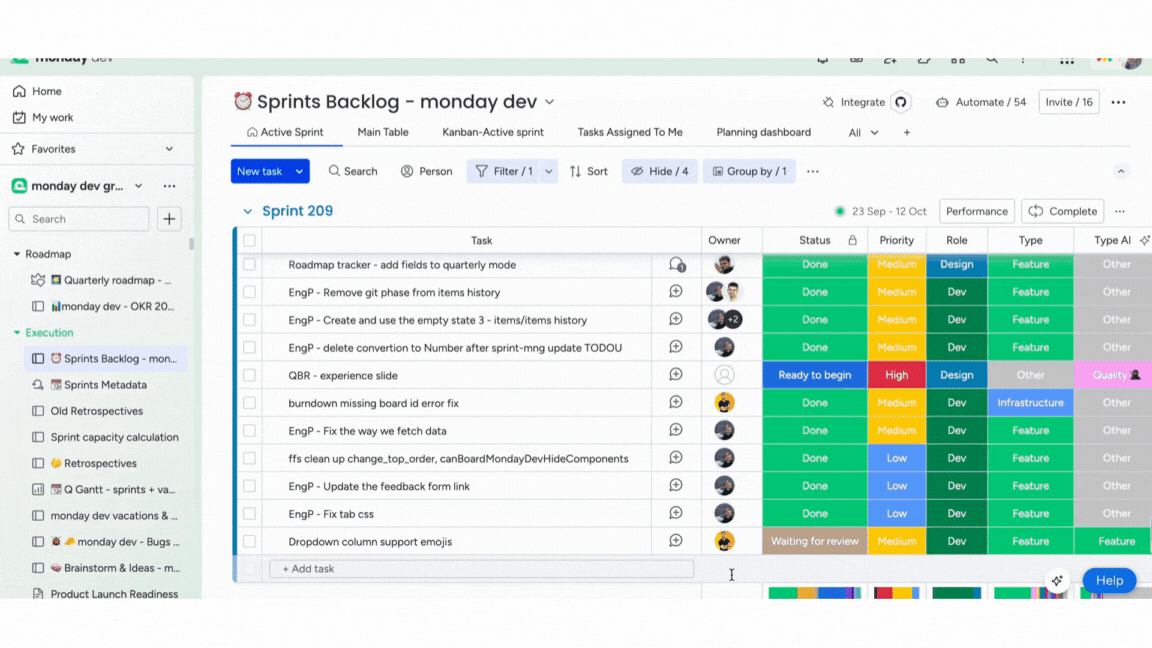Open conversation for EngP - Fix tab css
The height and width of the screenshot is (648, 1152).
pos(676,513)
